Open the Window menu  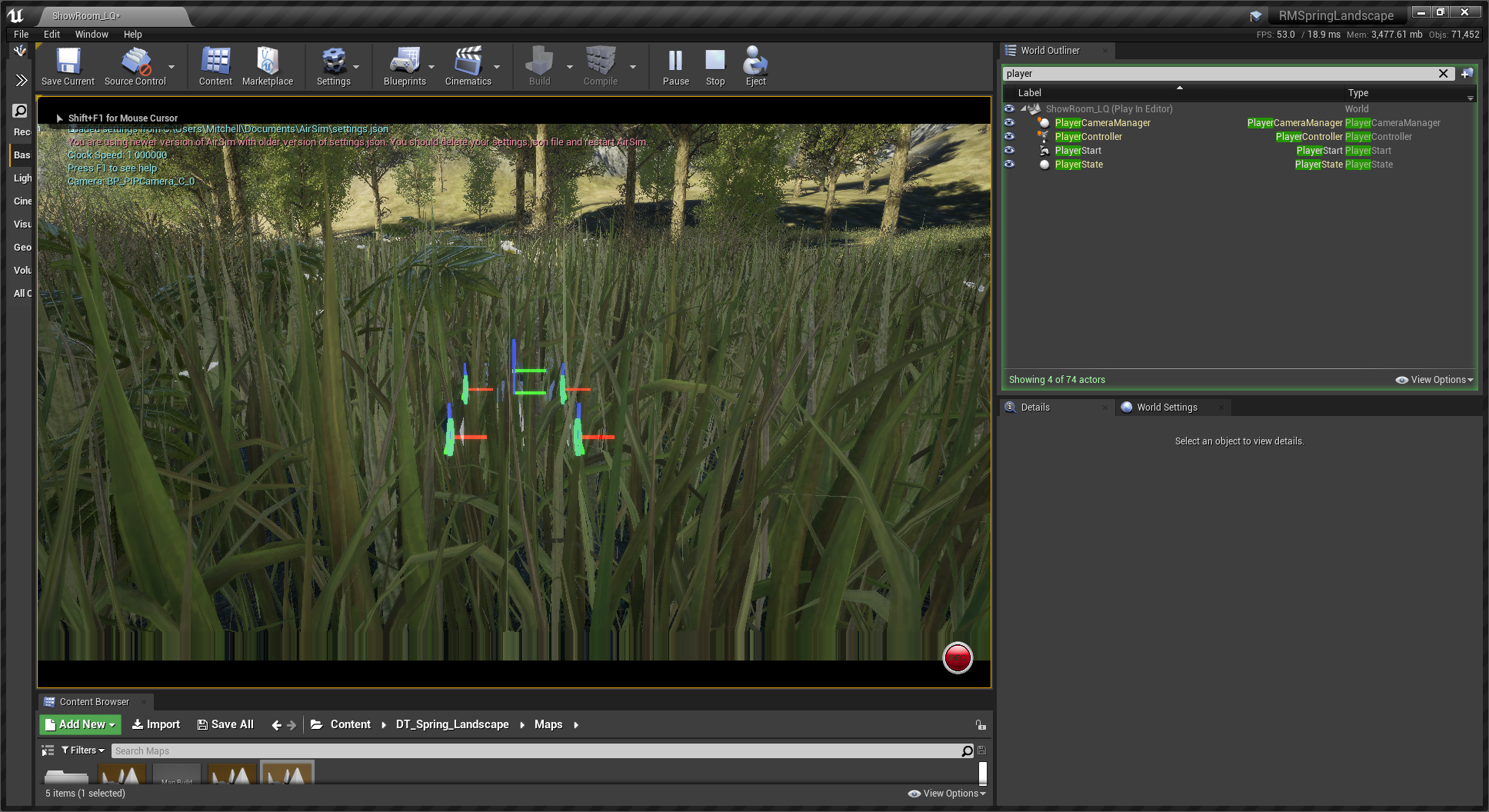(x=92, y=35)
